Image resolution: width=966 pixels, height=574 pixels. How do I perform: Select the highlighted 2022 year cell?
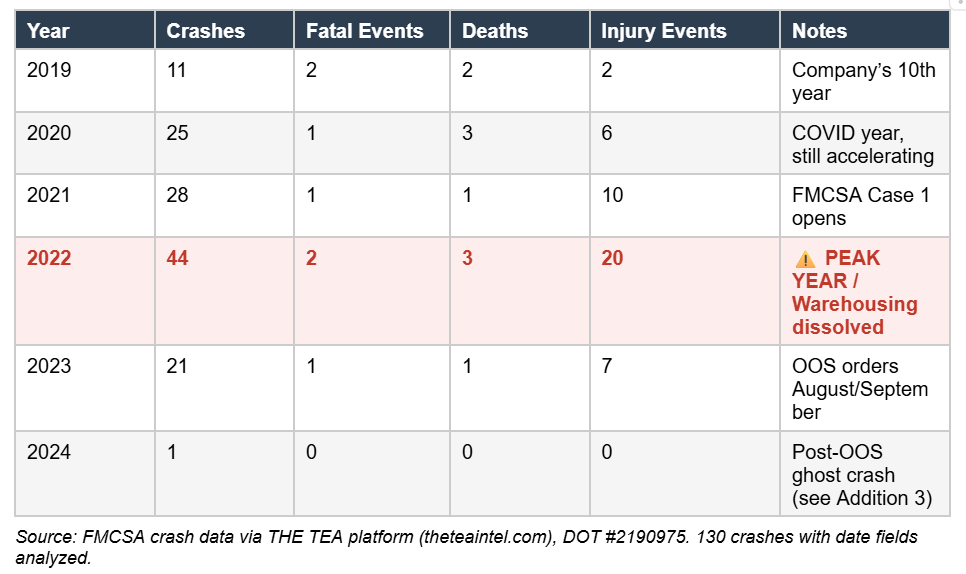(49, 258)
